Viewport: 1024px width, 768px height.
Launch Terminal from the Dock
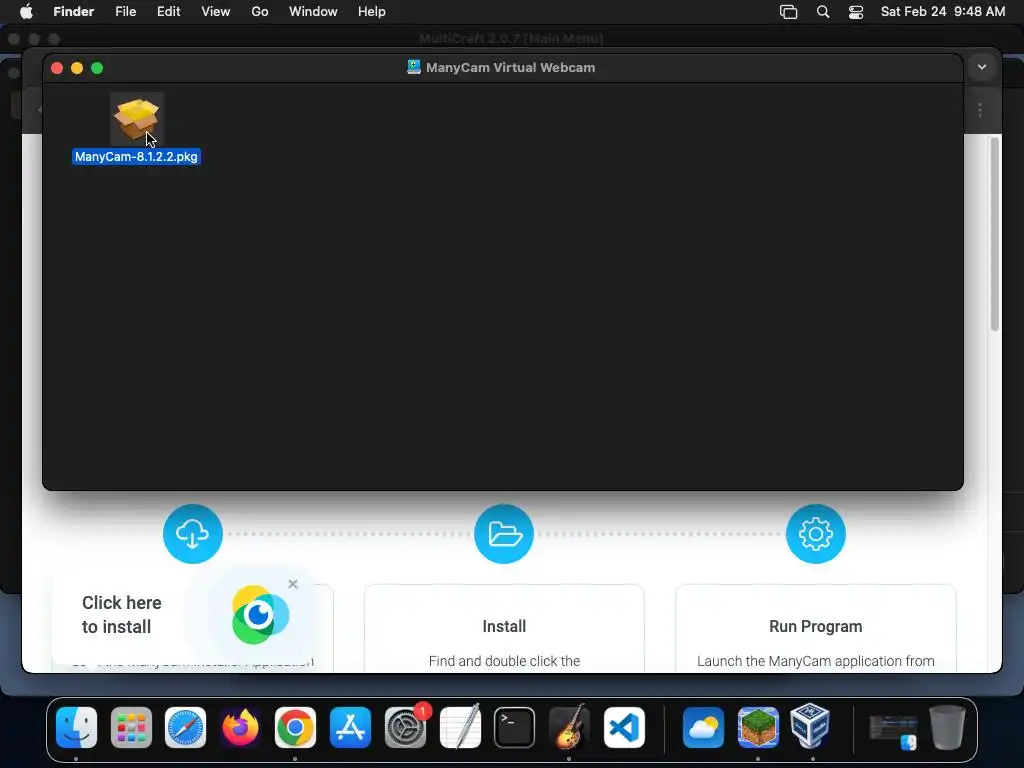[514, 727]
